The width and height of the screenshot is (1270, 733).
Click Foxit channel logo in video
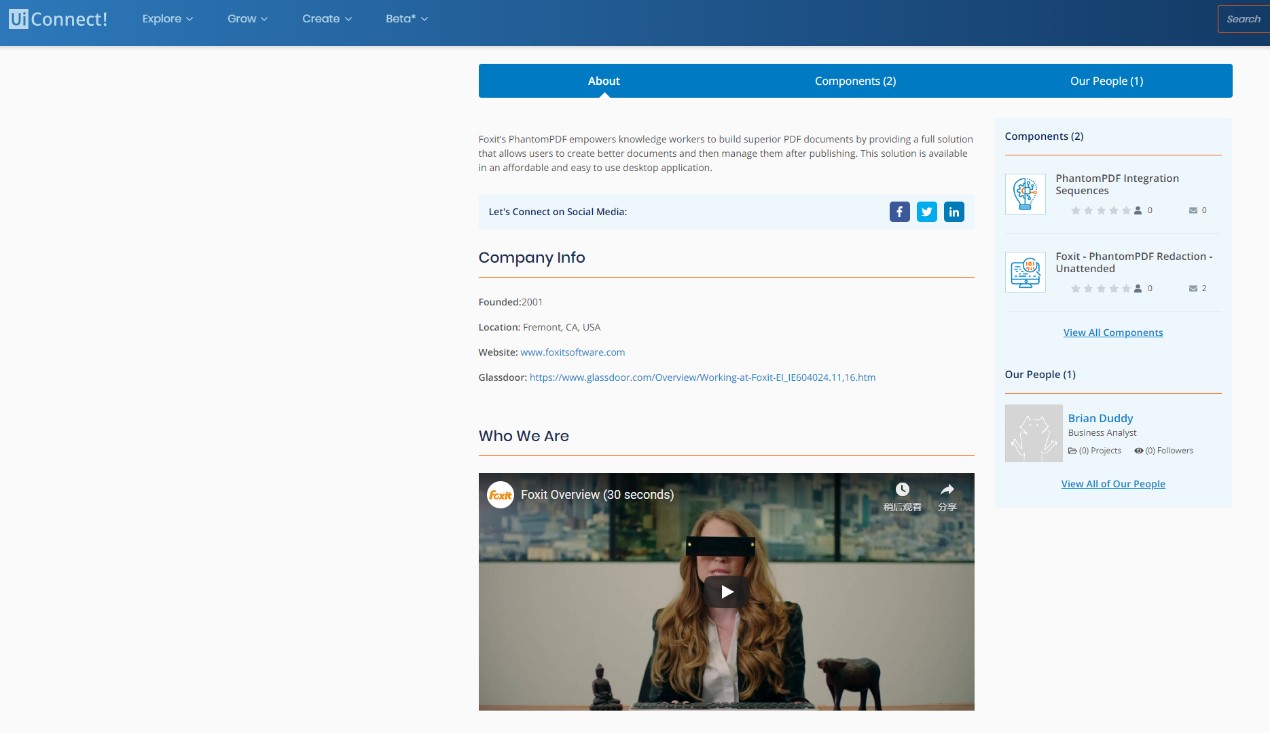pos(500,495)
